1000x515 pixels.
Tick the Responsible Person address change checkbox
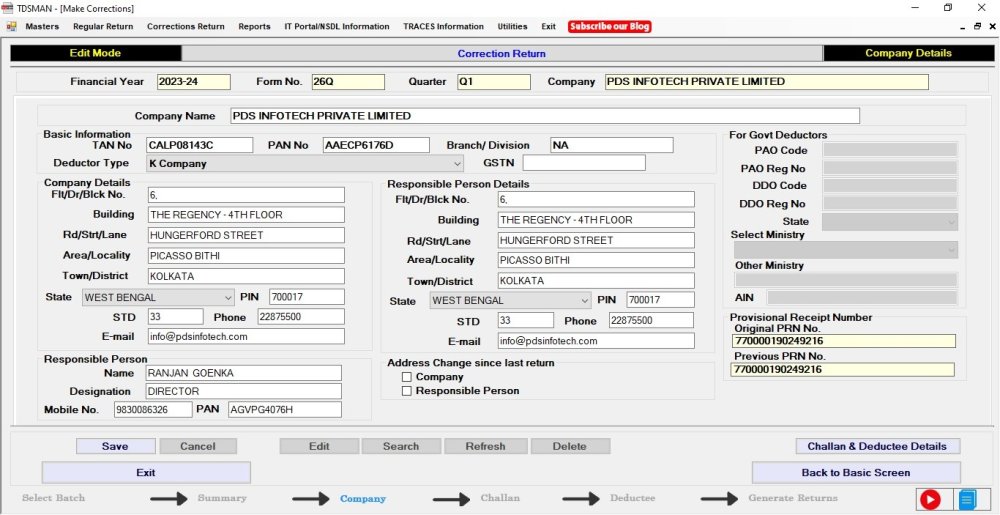pyautogui.click(x=407, y=391)
